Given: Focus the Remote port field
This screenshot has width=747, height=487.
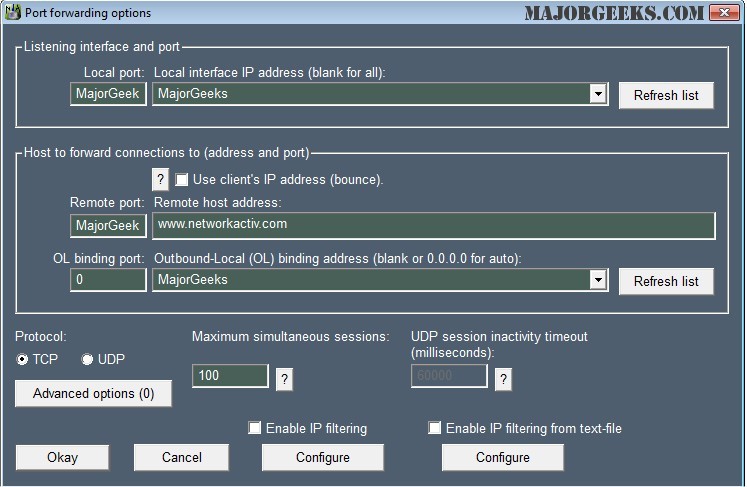Looking at the screenshot, I should tap(108, 225).
